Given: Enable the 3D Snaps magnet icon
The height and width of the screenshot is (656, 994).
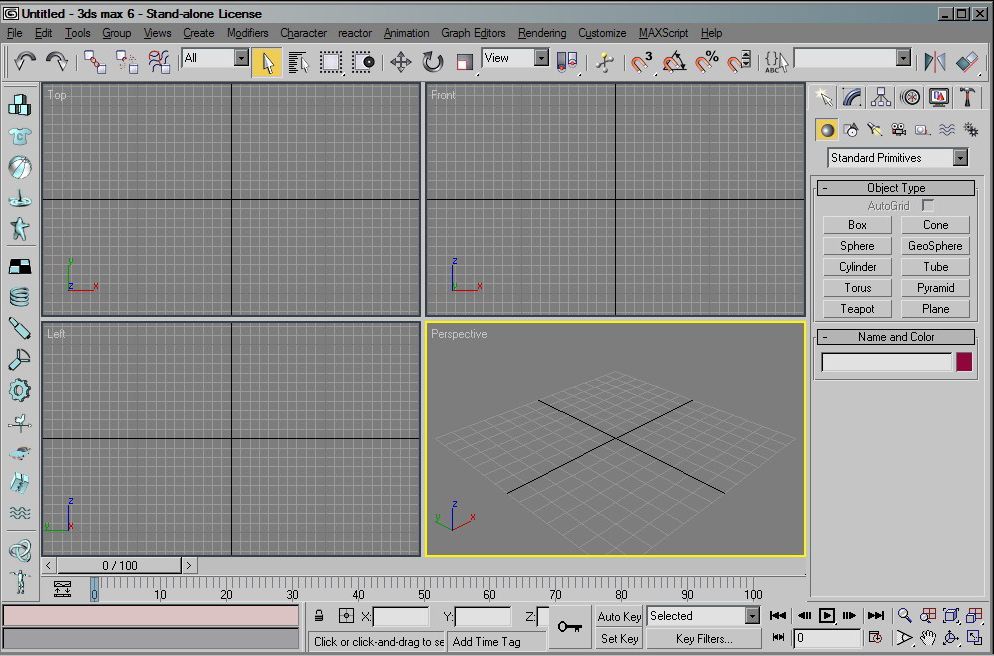Looking at the screenshot, I should pyautogui.click(x=641, y=62).
